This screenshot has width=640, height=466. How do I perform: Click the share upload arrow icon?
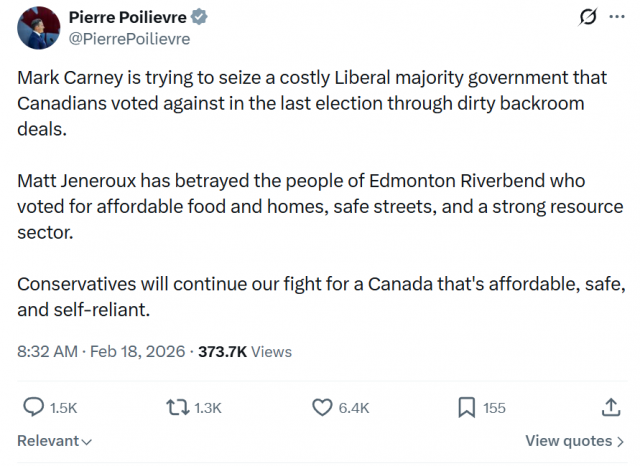click(610, 407)
